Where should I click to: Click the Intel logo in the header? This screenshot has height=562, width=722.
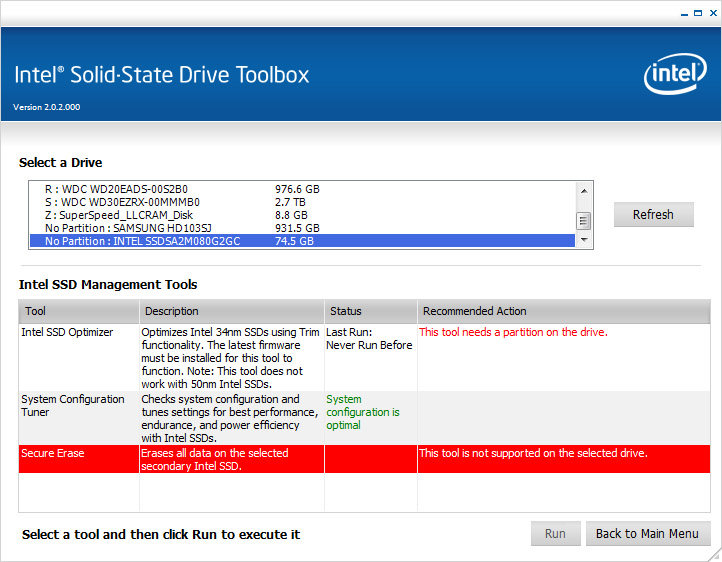point(675,74)
